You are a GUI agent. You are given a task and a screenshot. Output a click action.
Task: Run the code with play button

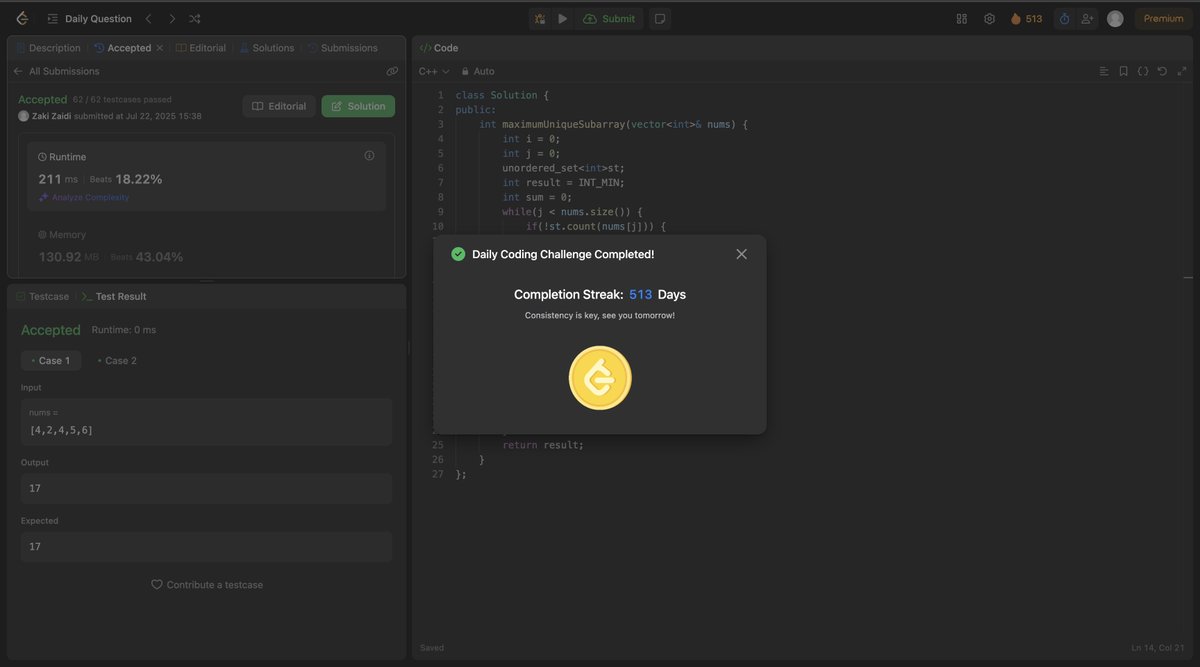pyautogui.click(x=562, y=18)
